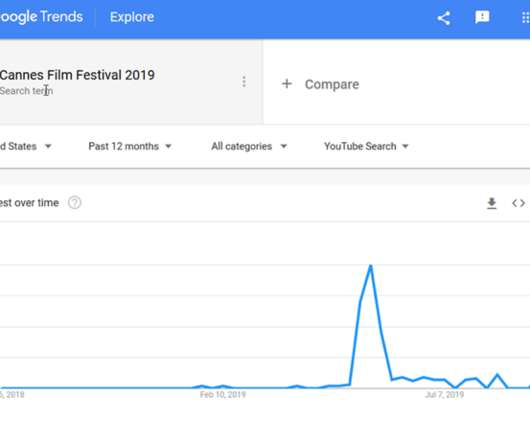This screenshot has width=530, height=443.
Task: Click the Feb 10, 2019 axis label
Action: pyautogui.click(x=223, y=395)
